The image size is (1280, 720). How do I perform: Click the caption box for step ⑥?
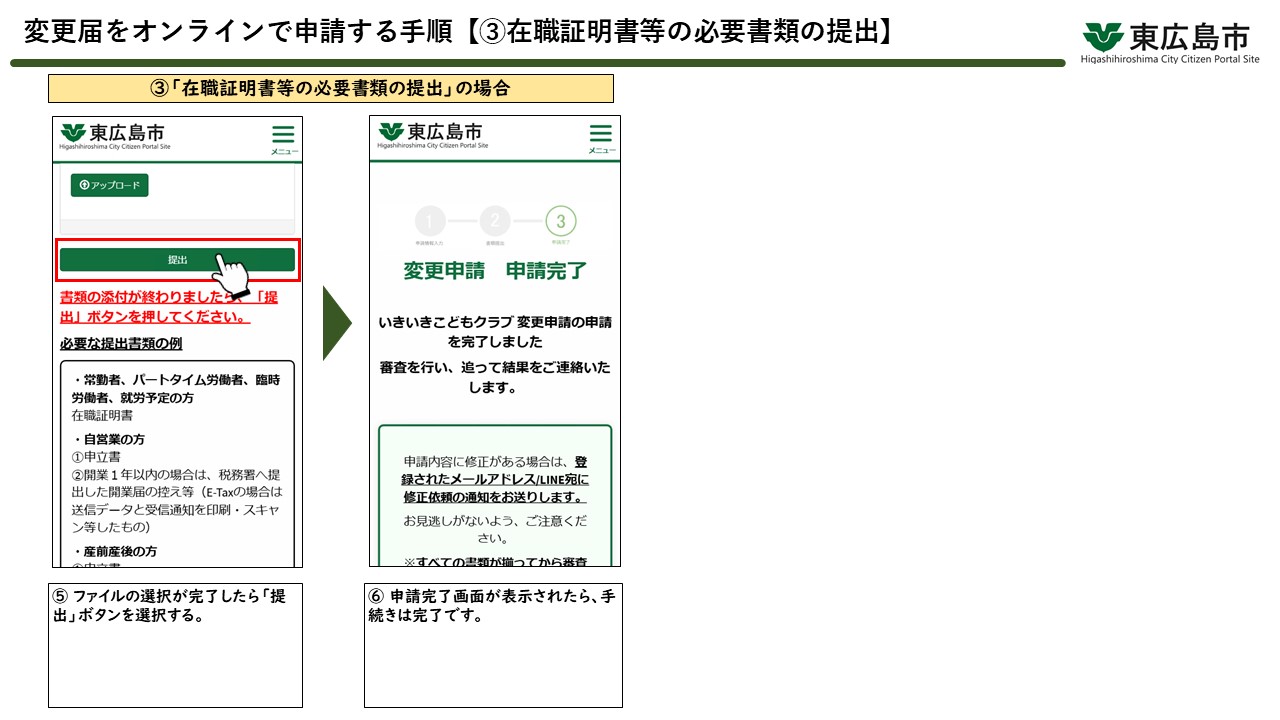pyautogui.click(x=493, y=645)
